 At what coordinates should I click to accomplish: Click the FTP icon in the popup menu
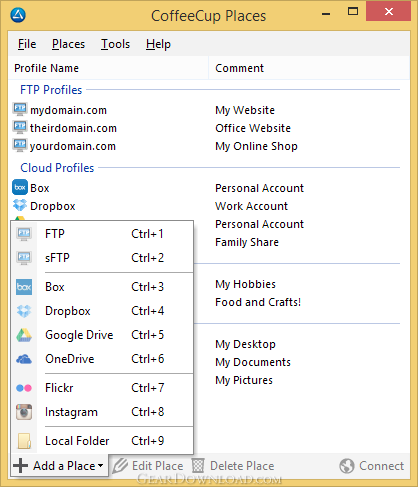24,234
